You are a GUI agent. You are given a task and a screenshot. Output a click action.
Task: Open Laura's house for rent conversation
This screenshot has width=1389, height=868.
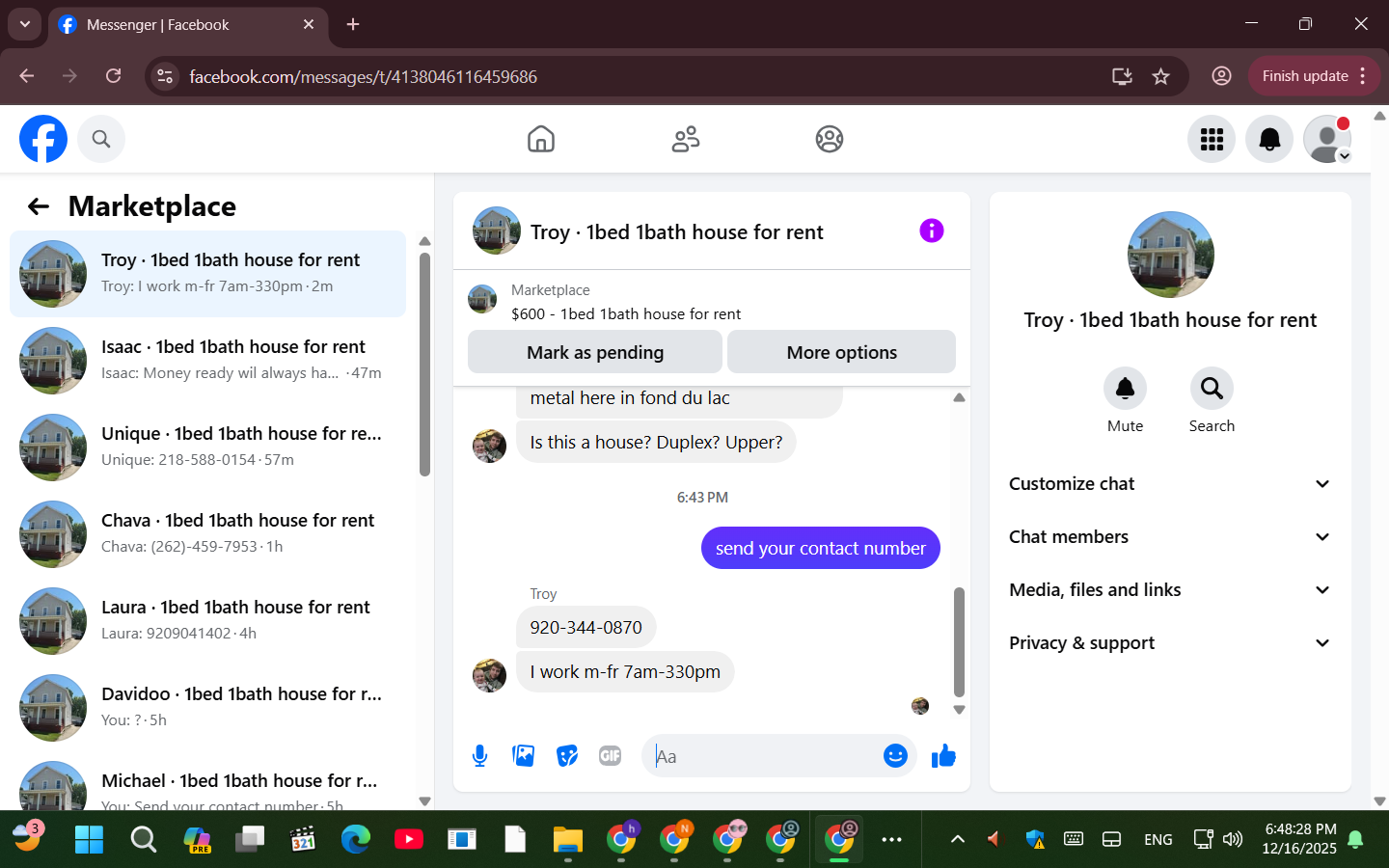207,621
